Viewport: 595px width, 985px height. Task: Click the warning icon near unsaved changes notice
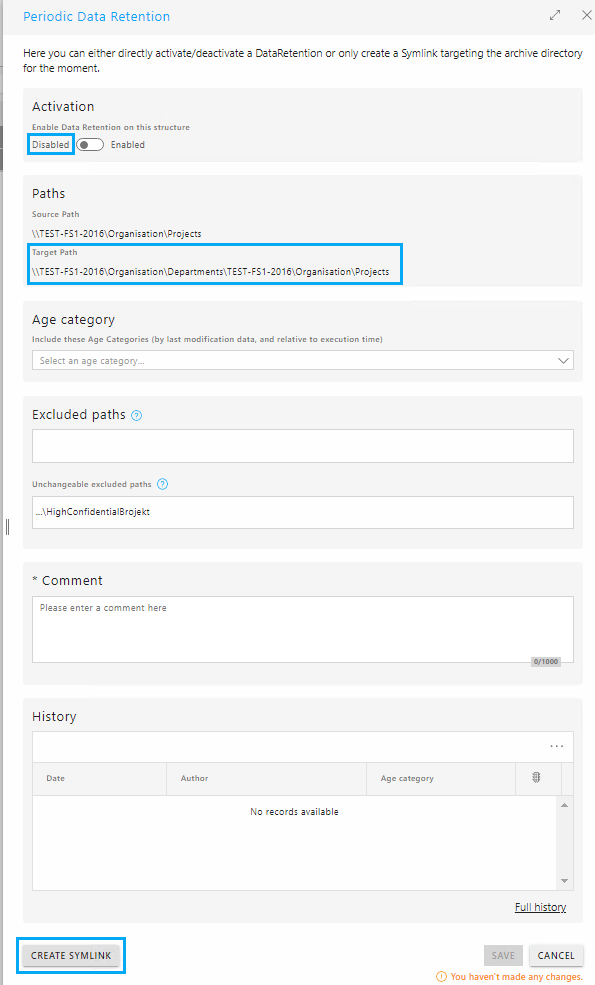tap(441, 977)
